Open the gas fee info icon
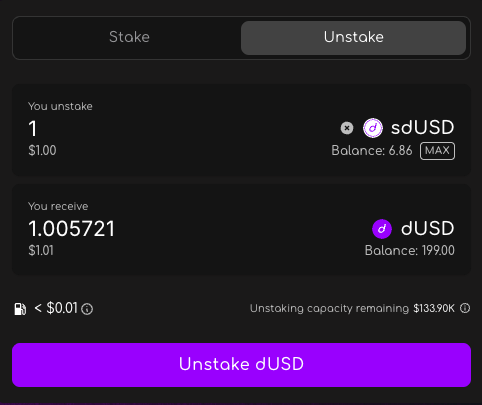 (x=87, y=309)
